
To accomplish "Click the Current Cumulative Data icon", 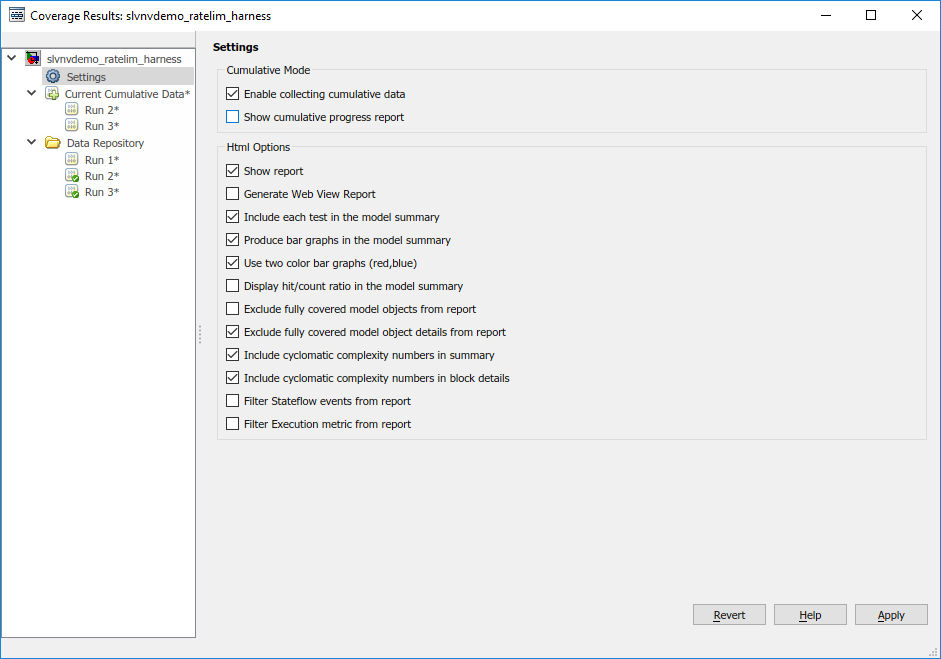I will click(52, 94).
